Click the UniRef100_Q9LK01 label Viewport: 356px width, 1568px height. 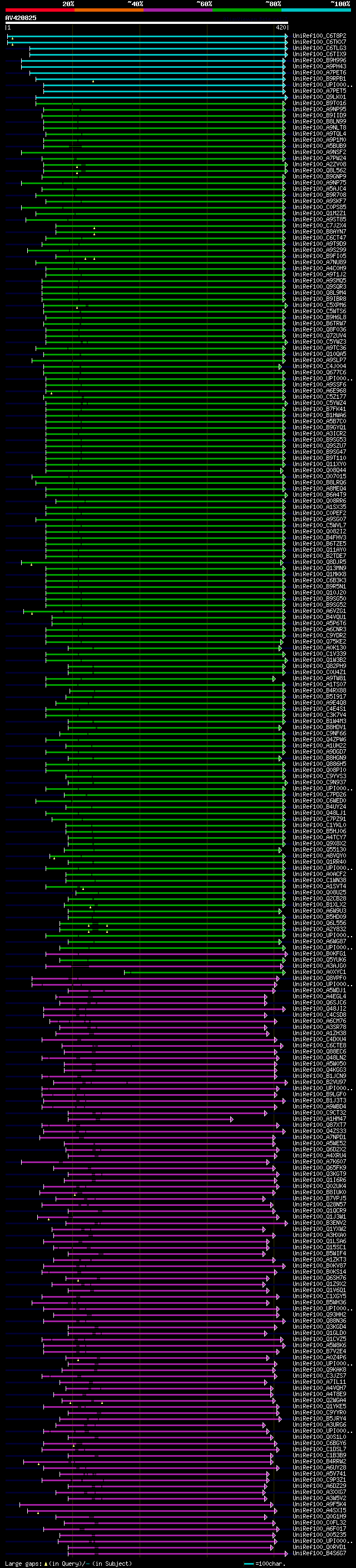[x=319, y=97]
